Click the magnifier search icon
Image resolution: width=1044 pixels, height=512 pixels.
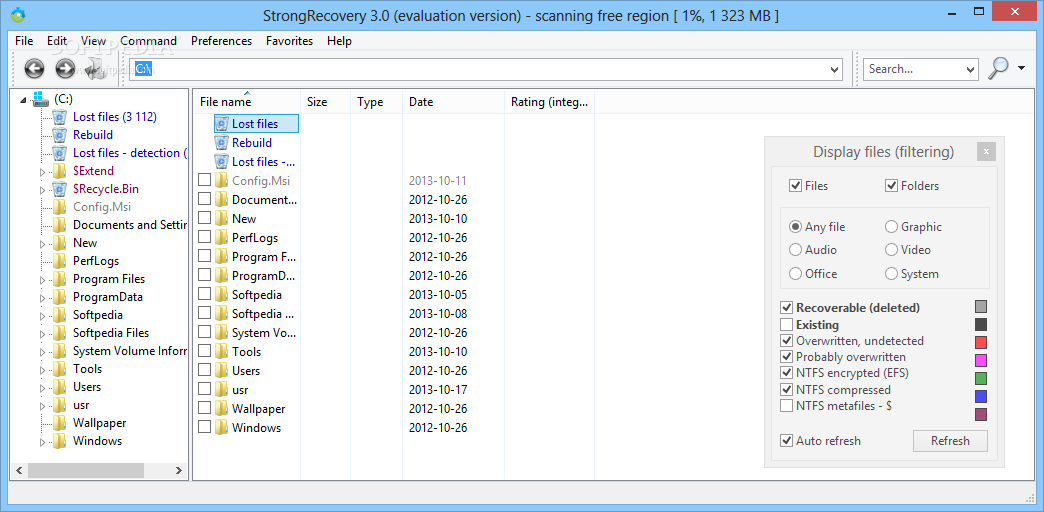[998, 69]
